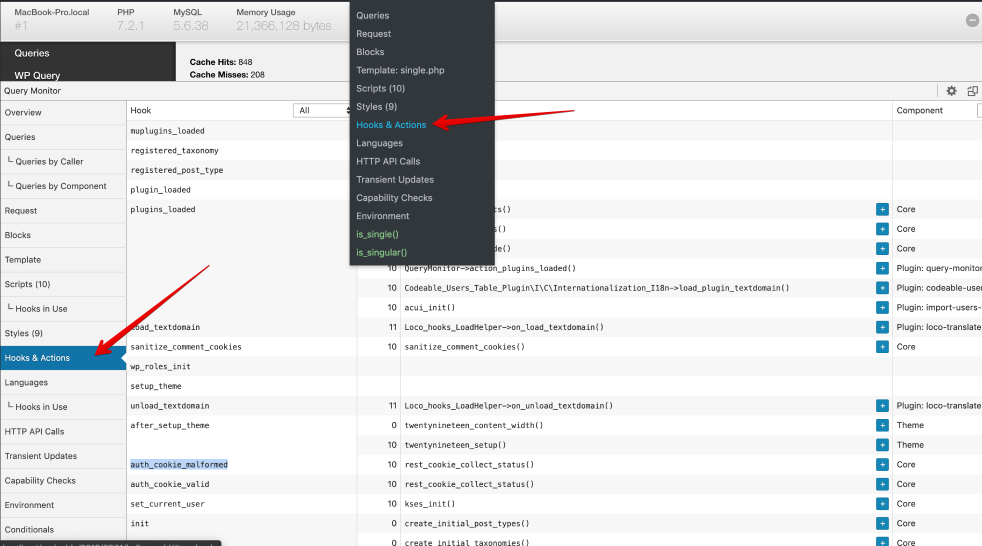Open Request in the sidebar

[x=63, y=210]
